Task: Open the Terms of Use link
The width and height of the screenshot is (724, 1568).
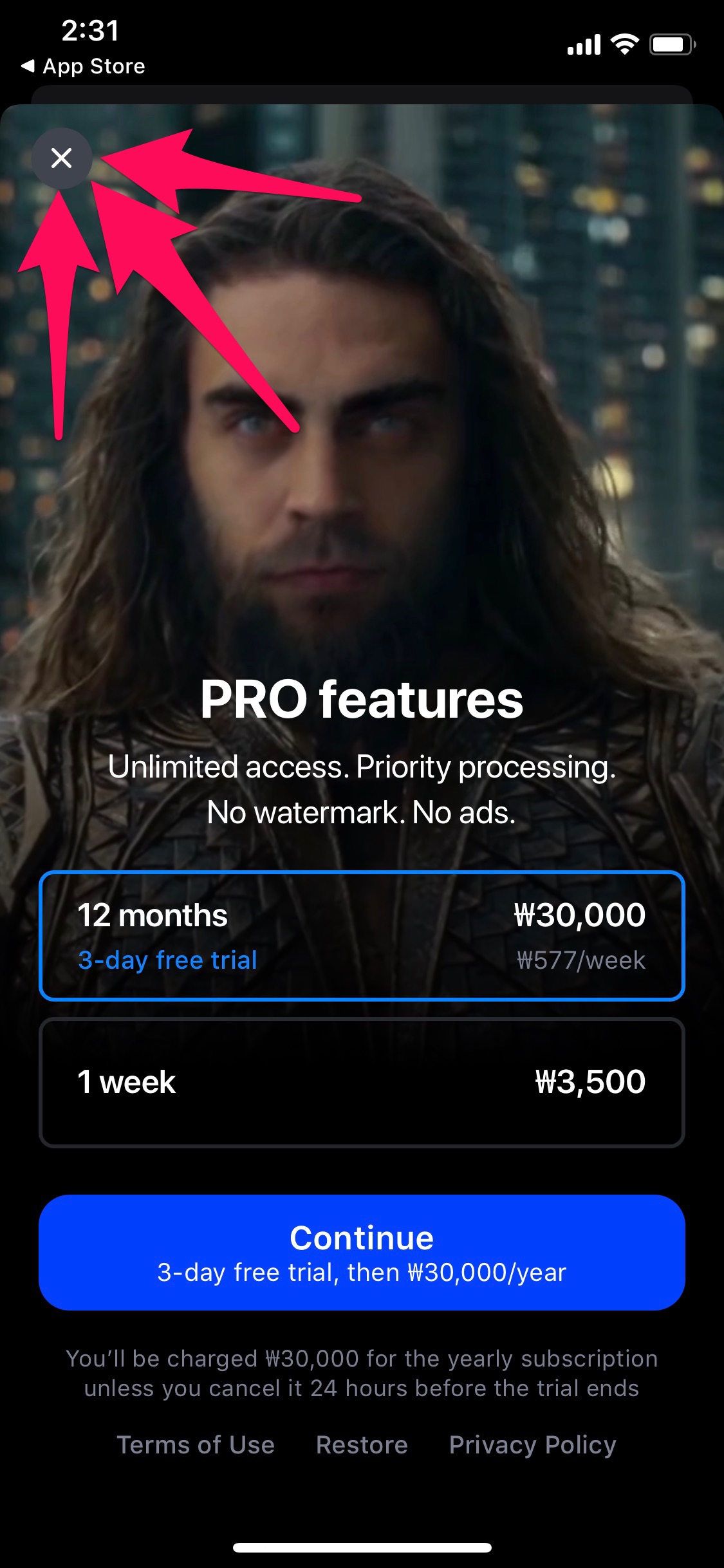Action: 196,1445
